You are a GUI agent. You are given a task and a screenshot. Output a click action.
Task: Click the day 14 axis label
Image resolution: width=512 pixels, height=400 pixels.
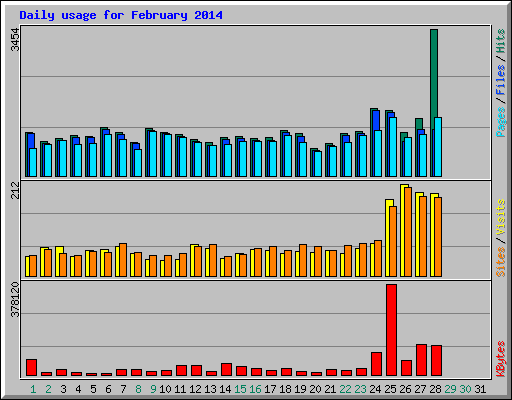click(225, 389)
